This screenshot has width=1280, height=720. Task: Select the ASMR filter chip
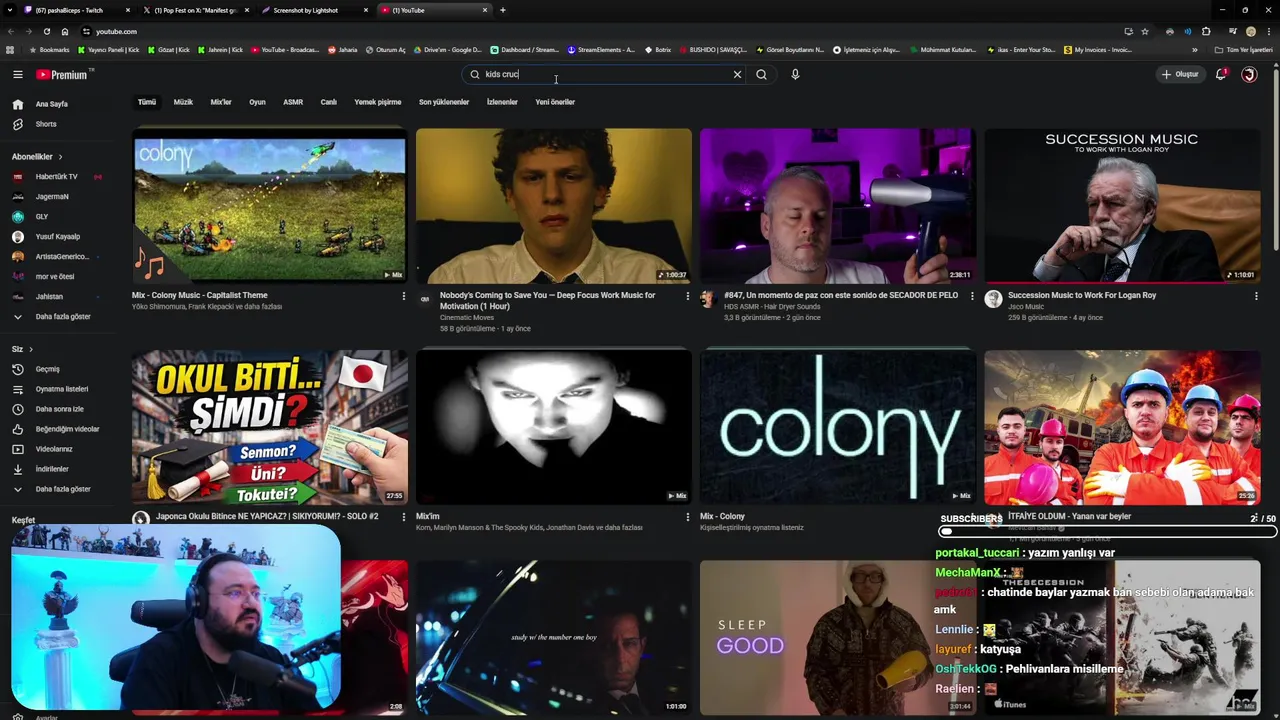pyautogui.click(x=293, y=102)
